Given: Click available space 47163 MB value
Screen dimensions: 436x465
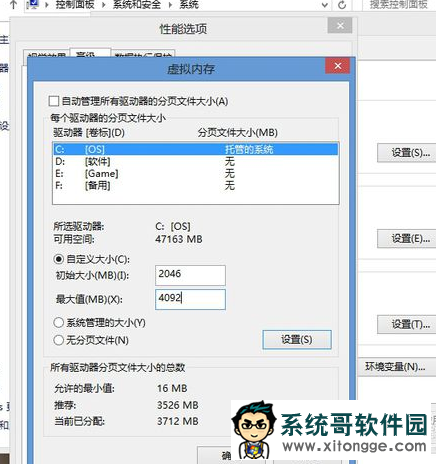Looking at the screenshot, I should point(179,239).
